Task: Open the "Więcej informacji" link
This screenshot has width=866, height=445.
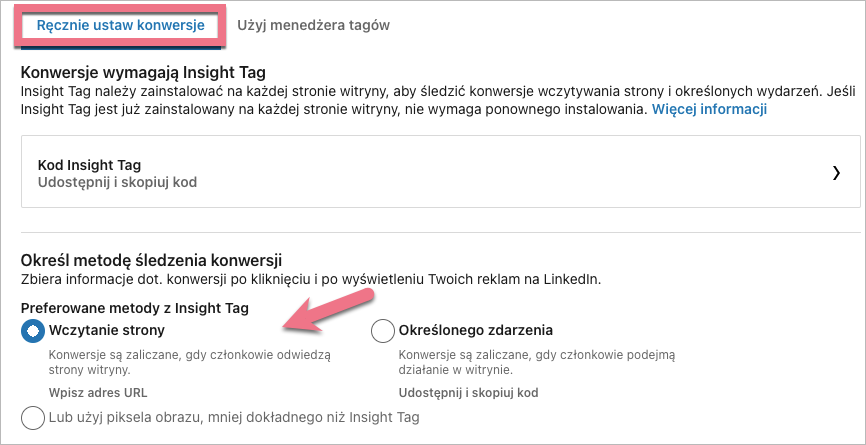Action: point(709,108)
